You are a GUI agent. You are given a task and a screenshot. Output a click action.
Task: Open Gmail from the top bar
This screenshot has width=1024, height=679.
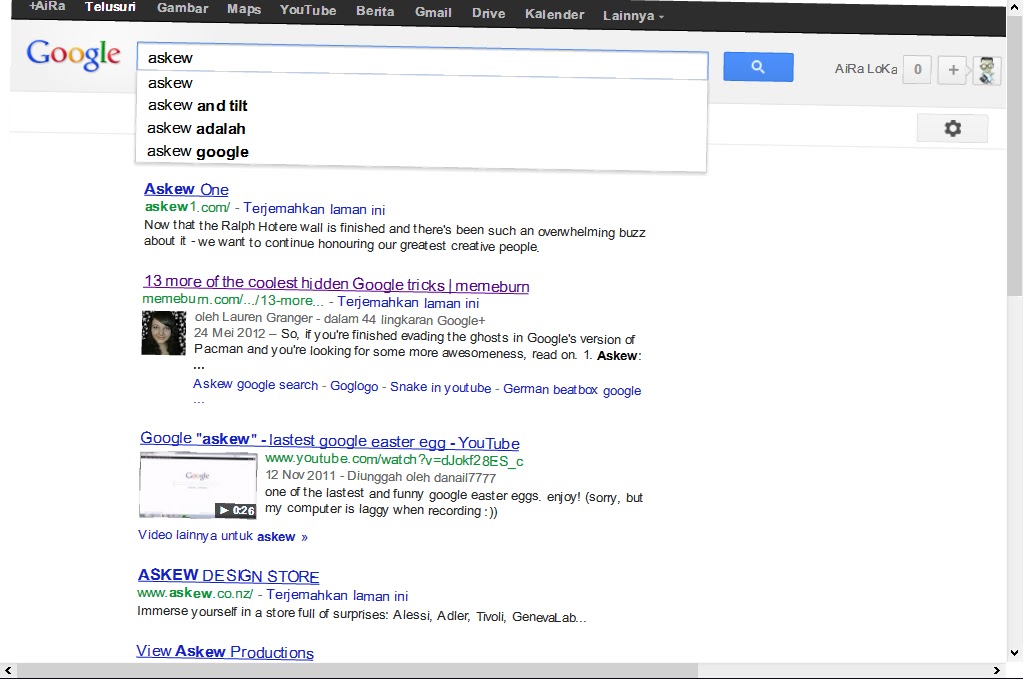[433, 12]
